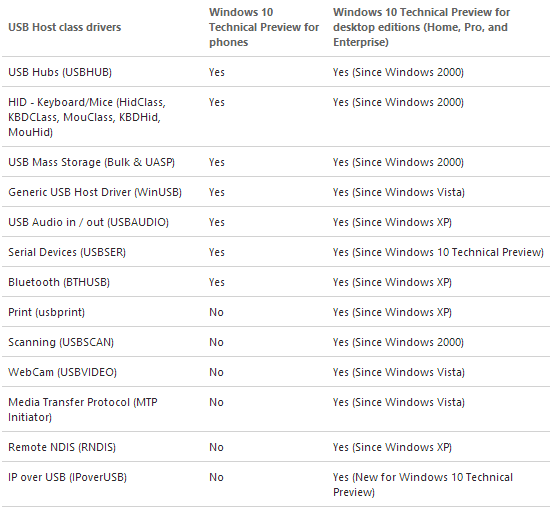
Task: Click the HID - Keyboard/Mice driver cell
Action: pyautogui.click(x=87, y=117)
